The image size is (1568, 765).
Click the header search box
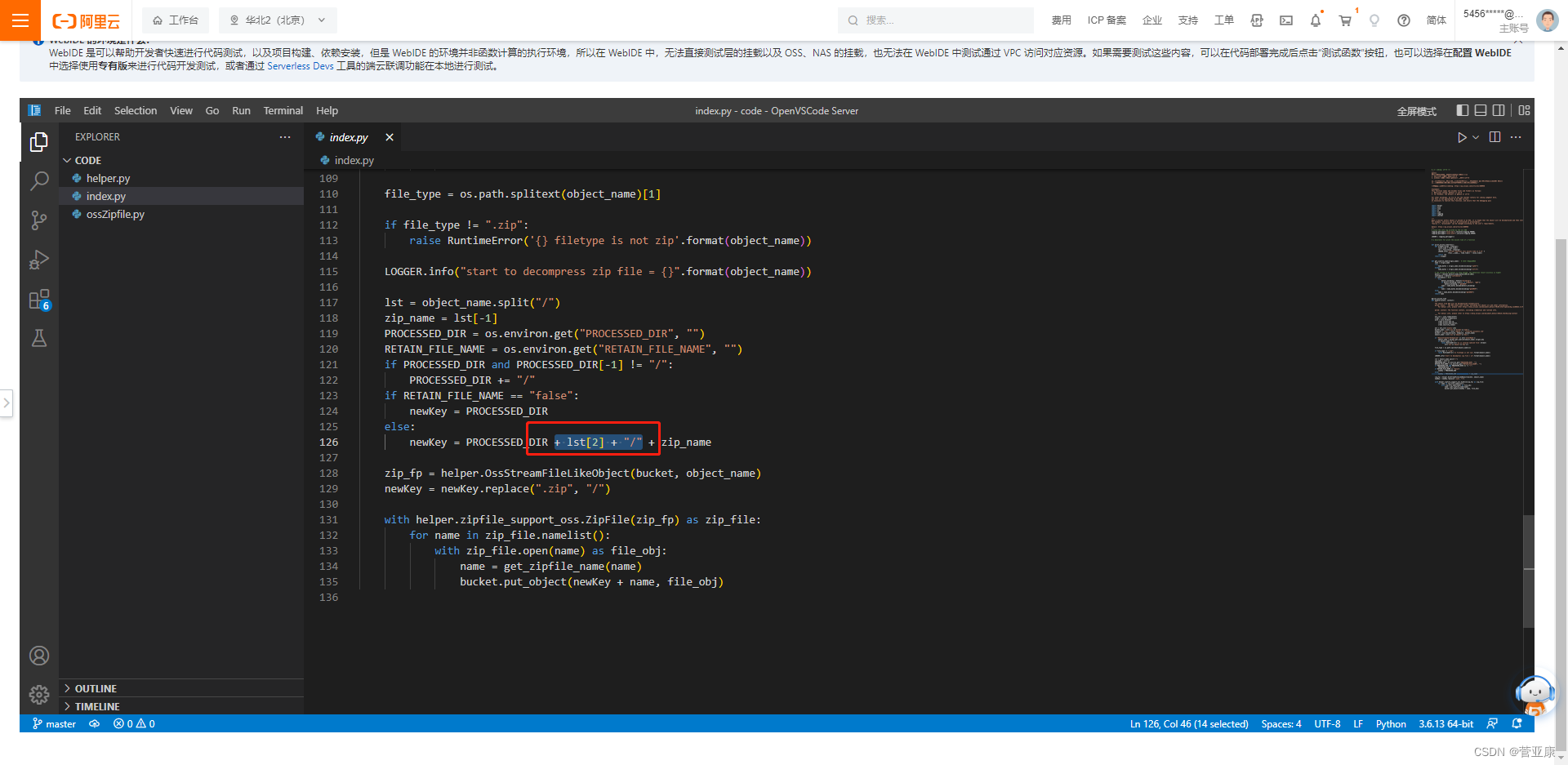coord(935,20)
